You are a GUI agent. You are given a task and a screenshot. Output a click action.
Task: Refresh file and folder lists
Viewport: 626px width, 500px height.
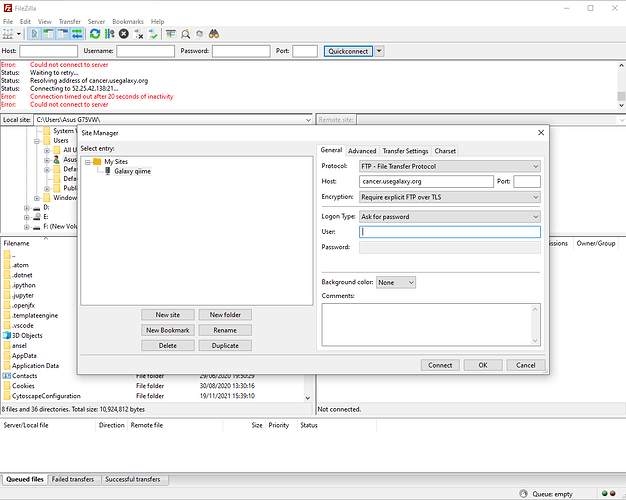pyautogui.click(x=95, y=33)
